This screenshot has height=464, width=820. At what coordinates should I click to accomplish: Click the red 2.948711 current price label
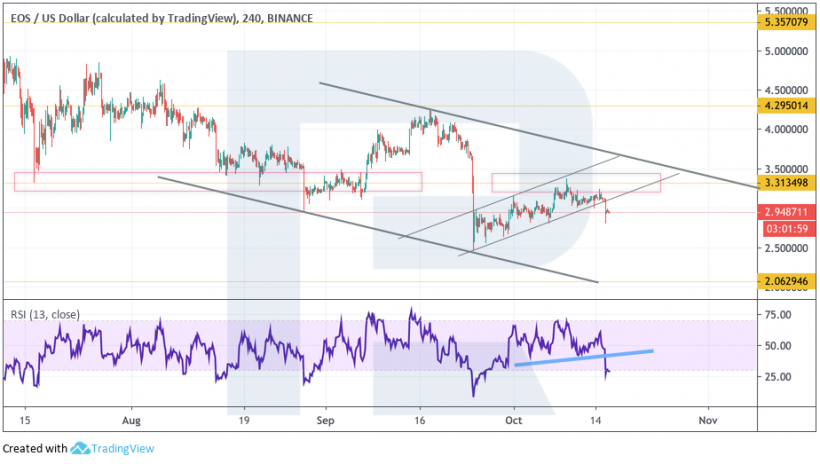[786, 212]
